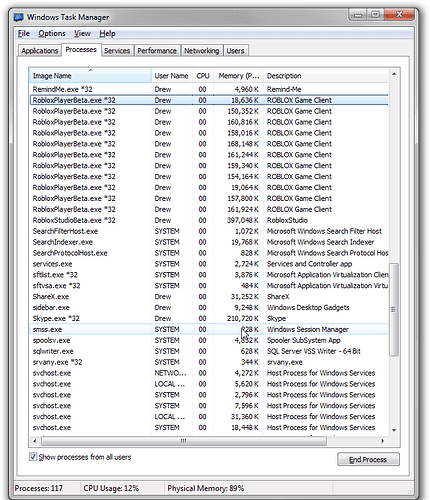Select the sqlwriter.exe process
430x500 pixels.
pyautogui.click(x=209, y=351)
